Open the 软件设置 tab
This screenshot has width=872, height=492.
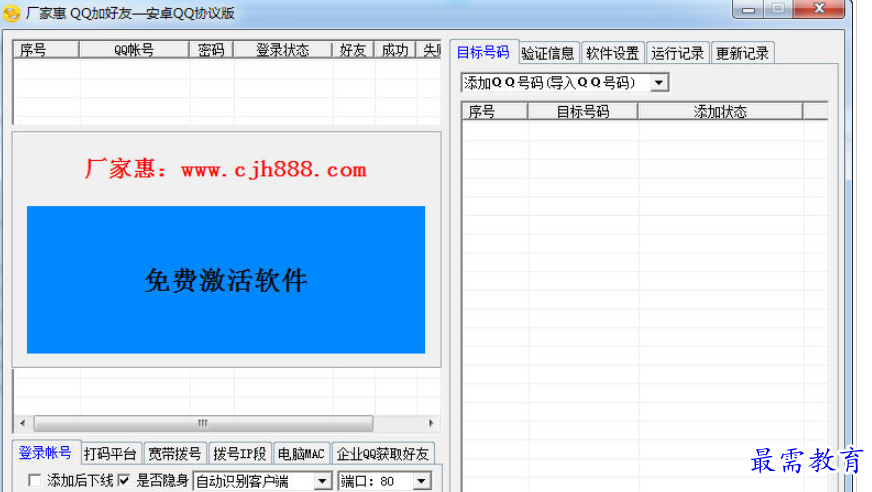click(x=613, y=53)
